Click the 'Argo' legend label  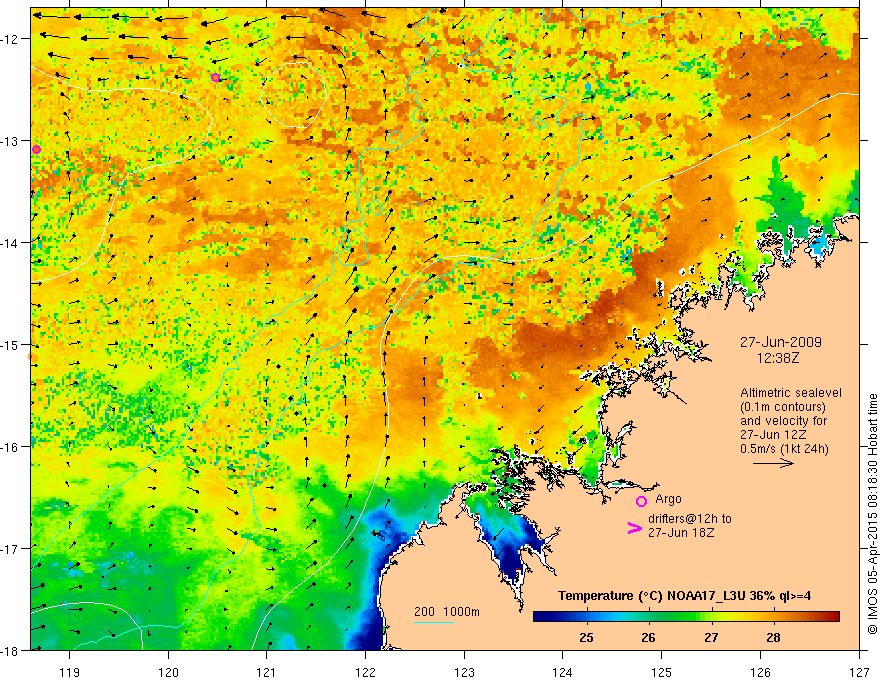tap(668, 499)
